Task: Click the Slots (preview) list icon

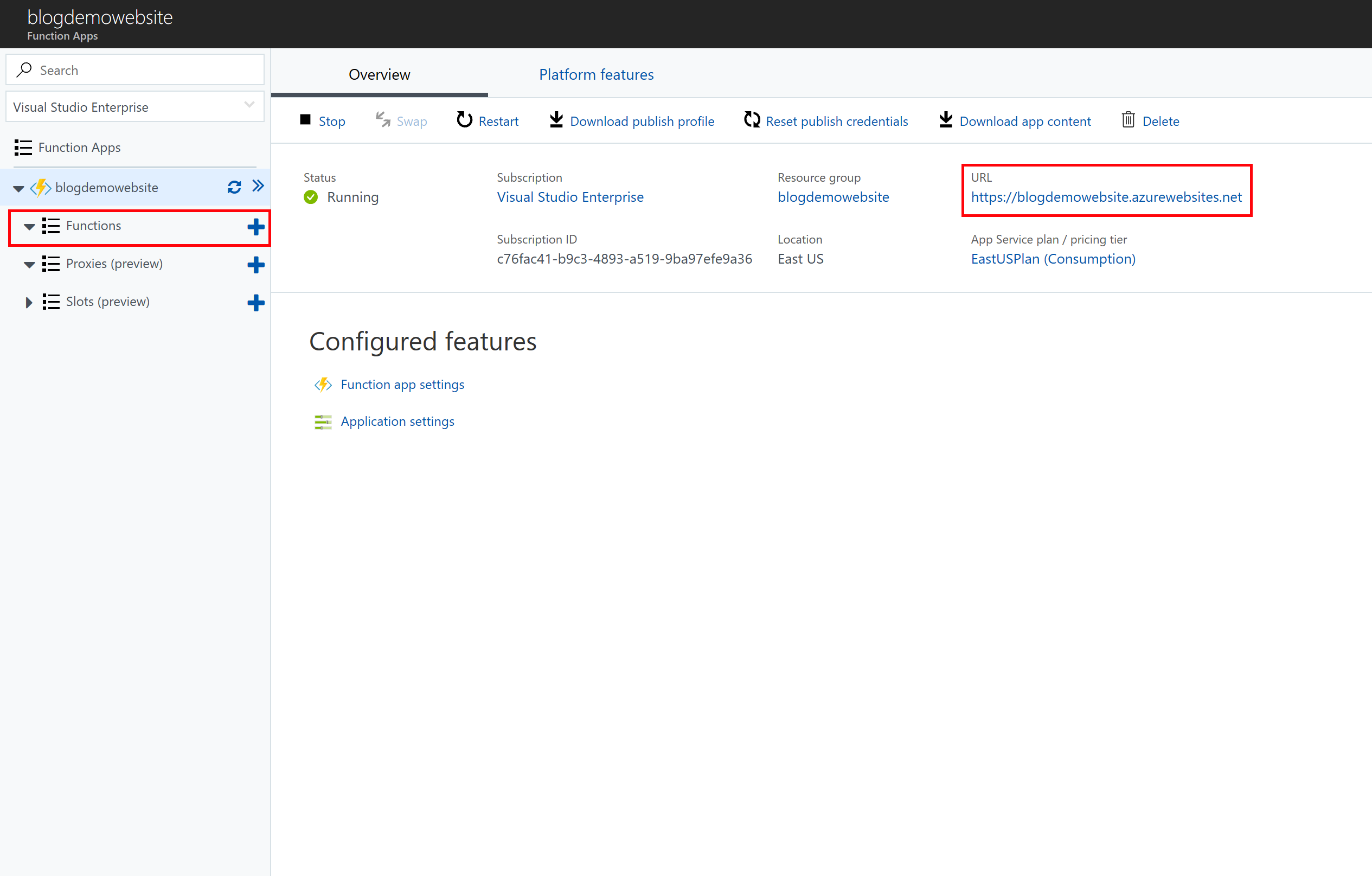Action: [51, 302]
